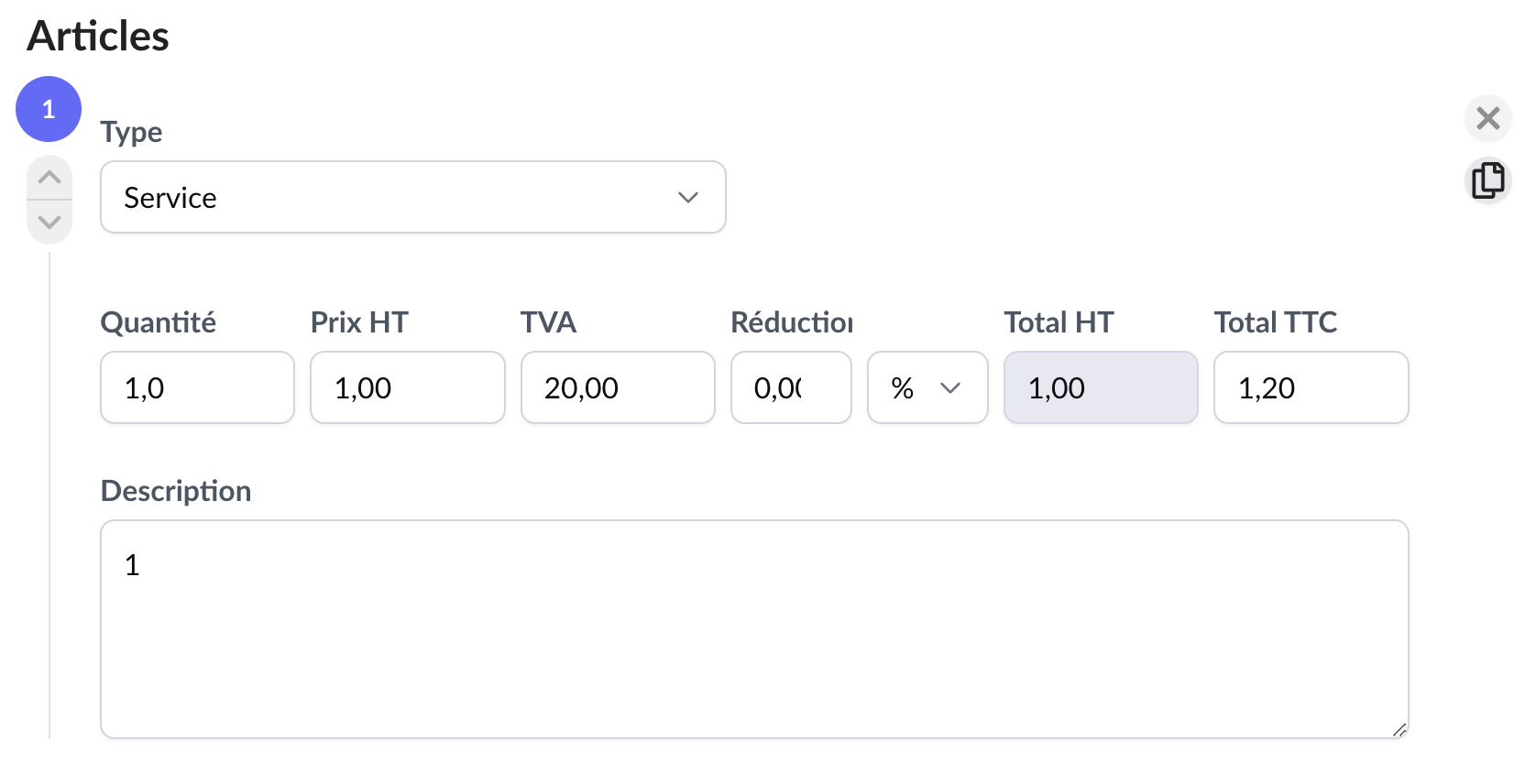
Task: Duplicate the article using the copy icon
Action: [x=1487, y=180]
